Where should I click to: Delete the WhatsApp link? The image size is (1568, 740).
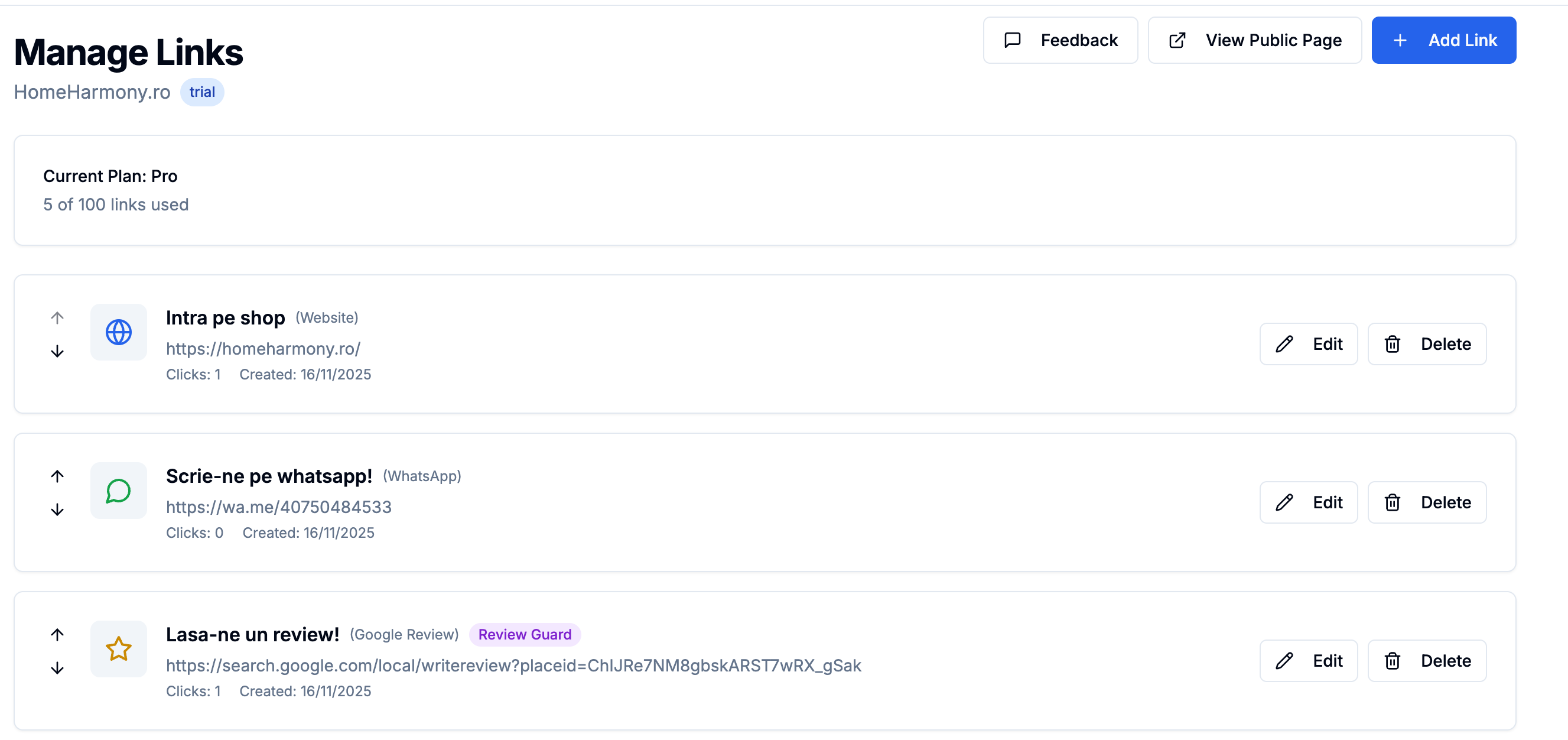(x=1426, y=502)
